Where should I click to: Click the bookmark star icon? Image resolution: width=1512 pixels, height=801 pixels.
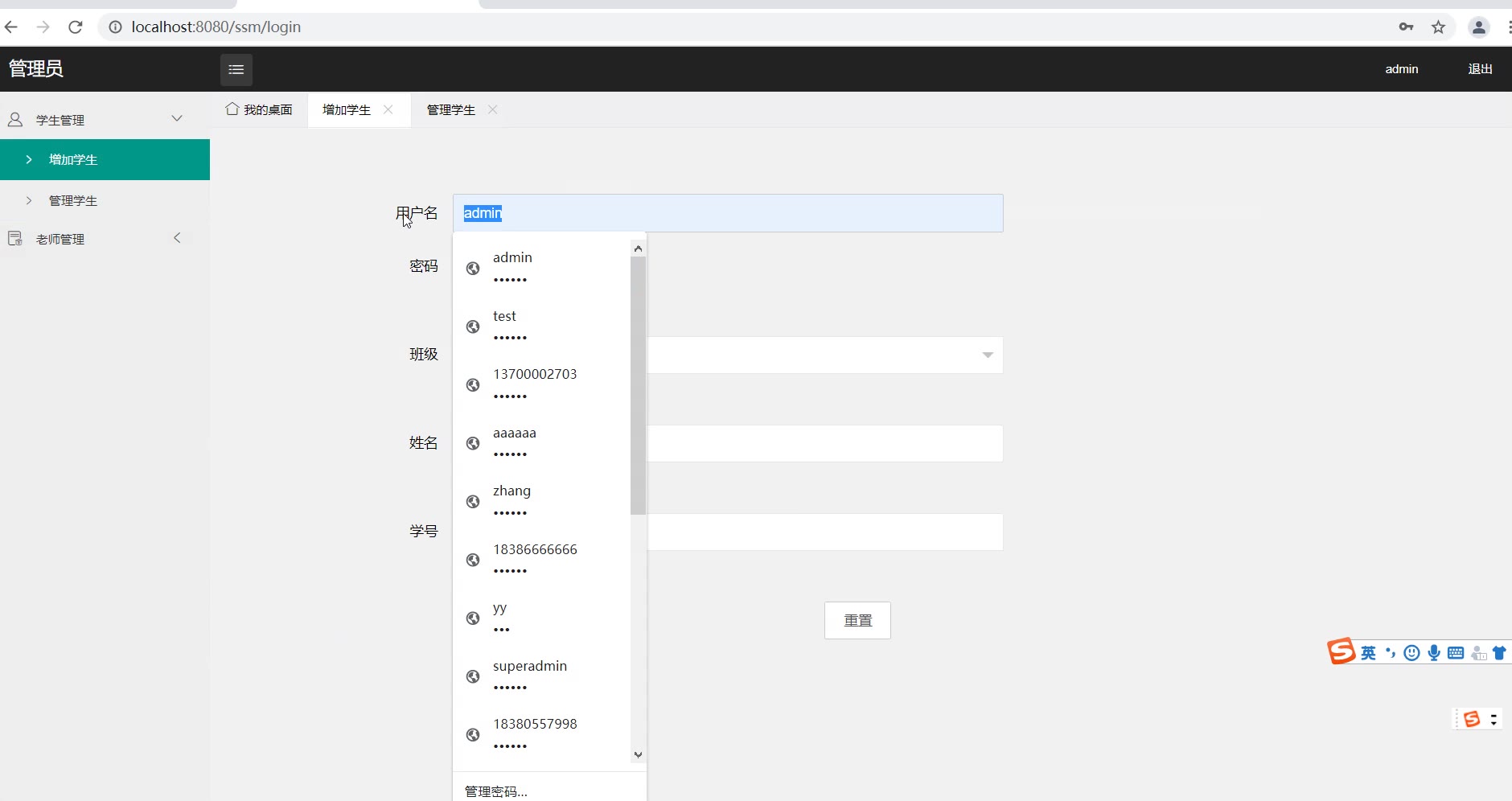click(x=1439, y=27)
